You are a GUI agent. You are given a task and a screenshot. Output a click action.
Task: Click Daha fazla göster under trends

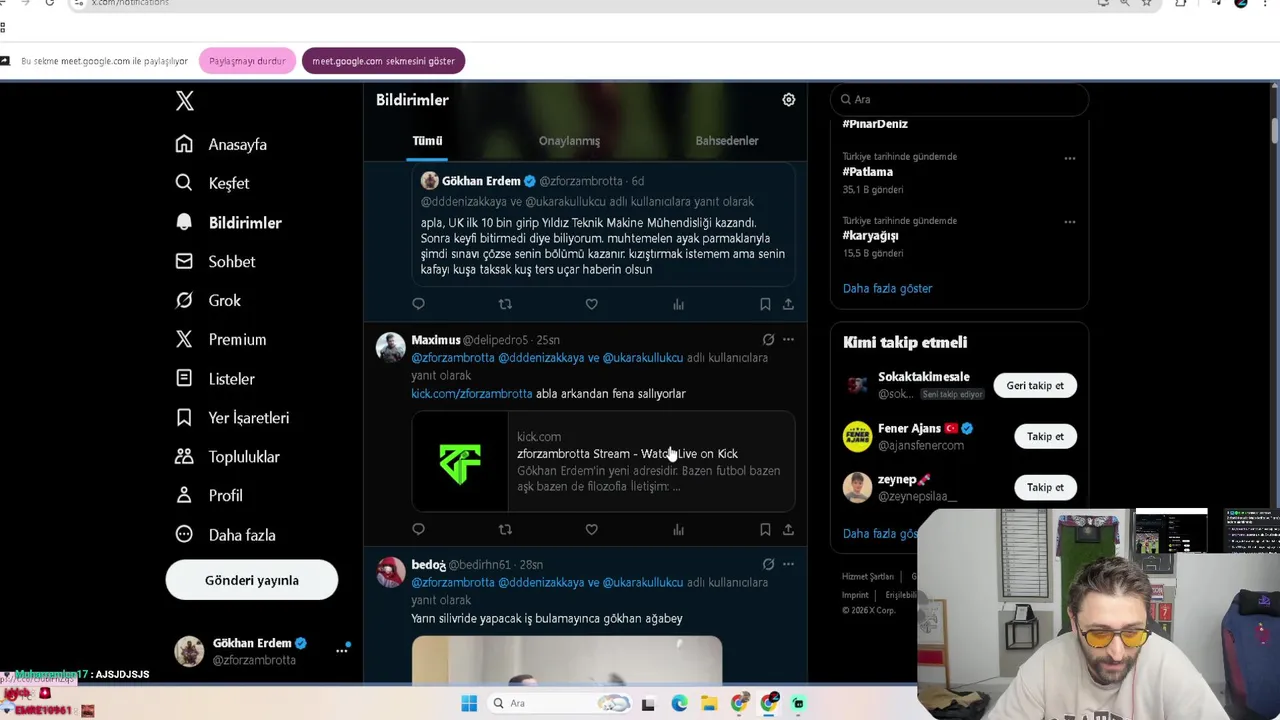click(x=887, y=288)
